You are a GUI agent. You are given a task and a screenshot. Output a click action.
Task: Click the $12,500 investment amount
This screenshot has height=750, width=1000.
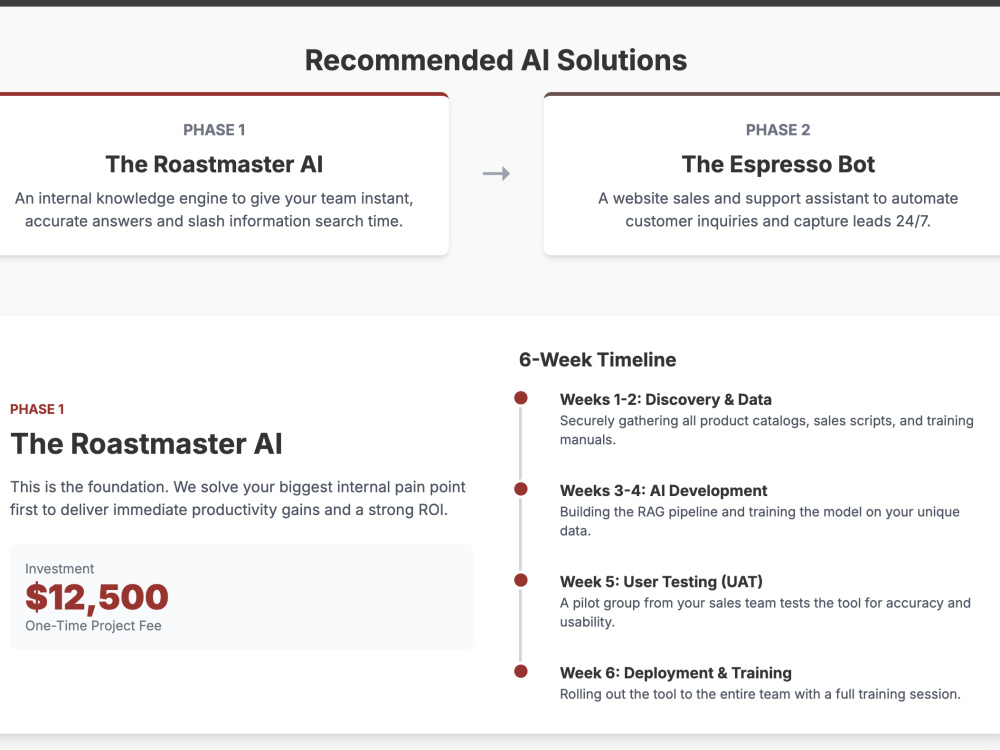tap(97, 598)
